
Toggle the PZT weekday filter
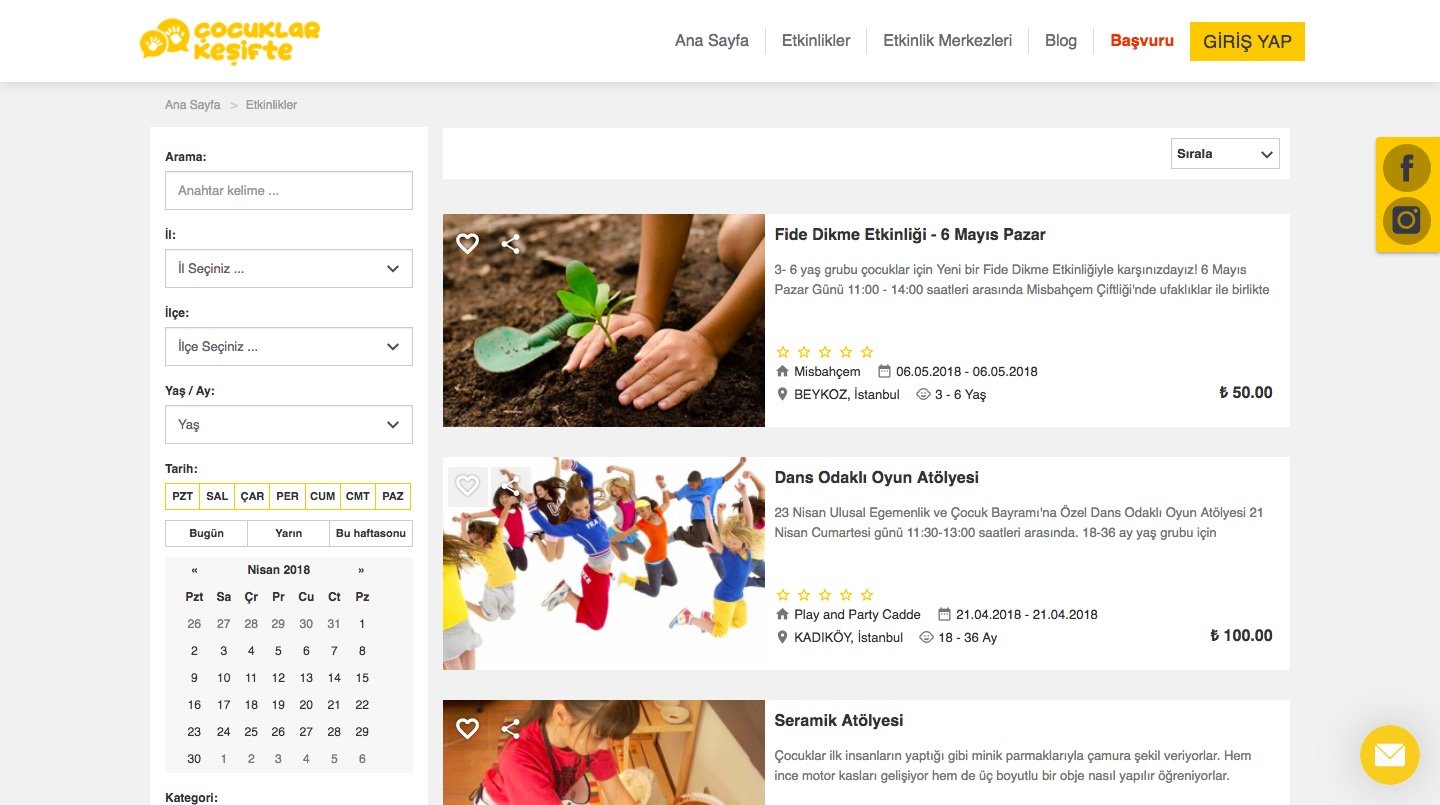[x=183, y=496]
